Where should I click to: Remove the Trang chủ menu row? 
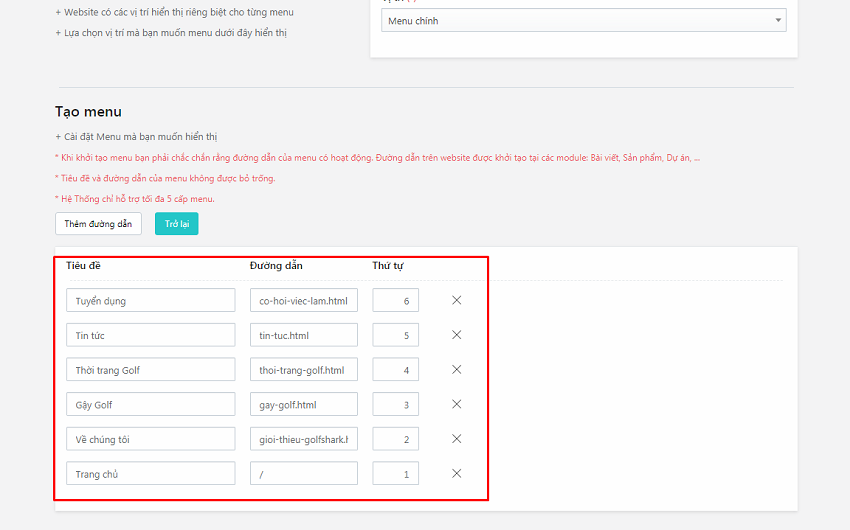click(456, 474)
